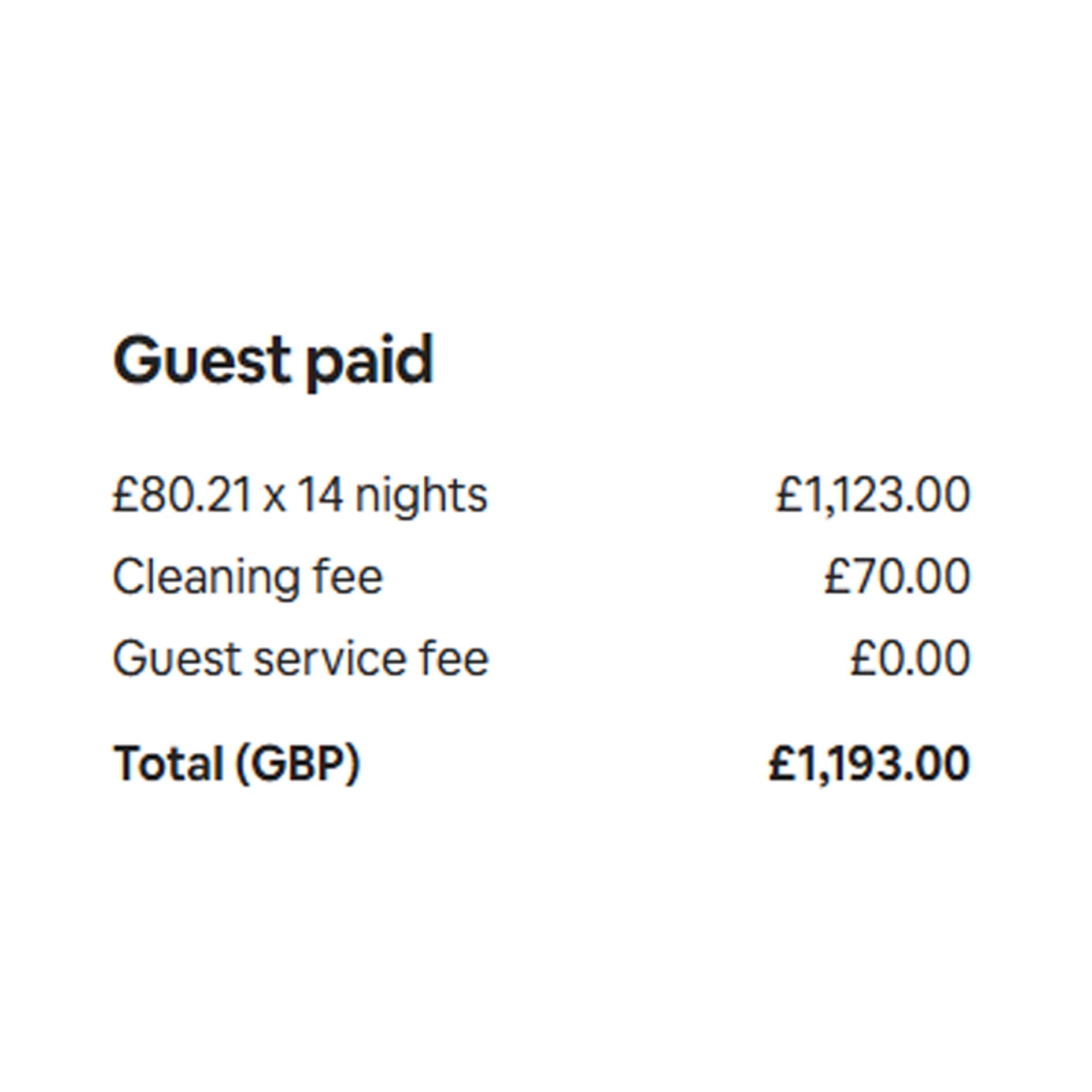Viewport: 1092px width, 1092px height.
Task: Select the "Guest service fee" label
Action: click(301, 658)
